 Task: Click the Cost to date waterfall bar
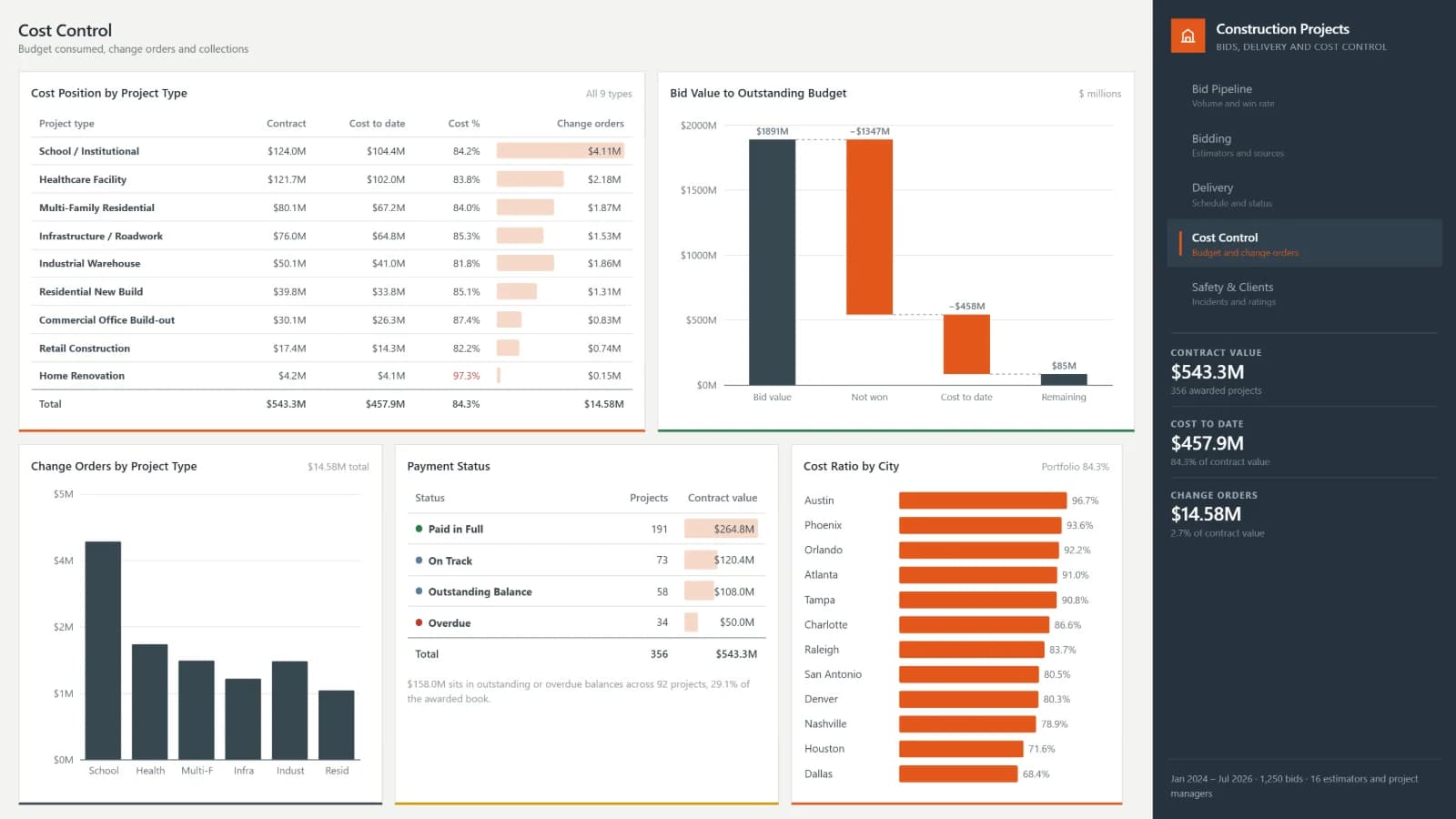(966, 344)
